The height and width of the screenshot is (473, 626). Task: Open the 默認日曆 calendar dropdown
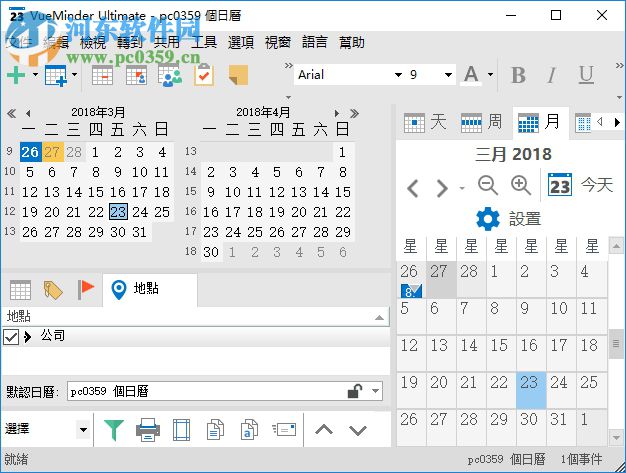point(375,391)
